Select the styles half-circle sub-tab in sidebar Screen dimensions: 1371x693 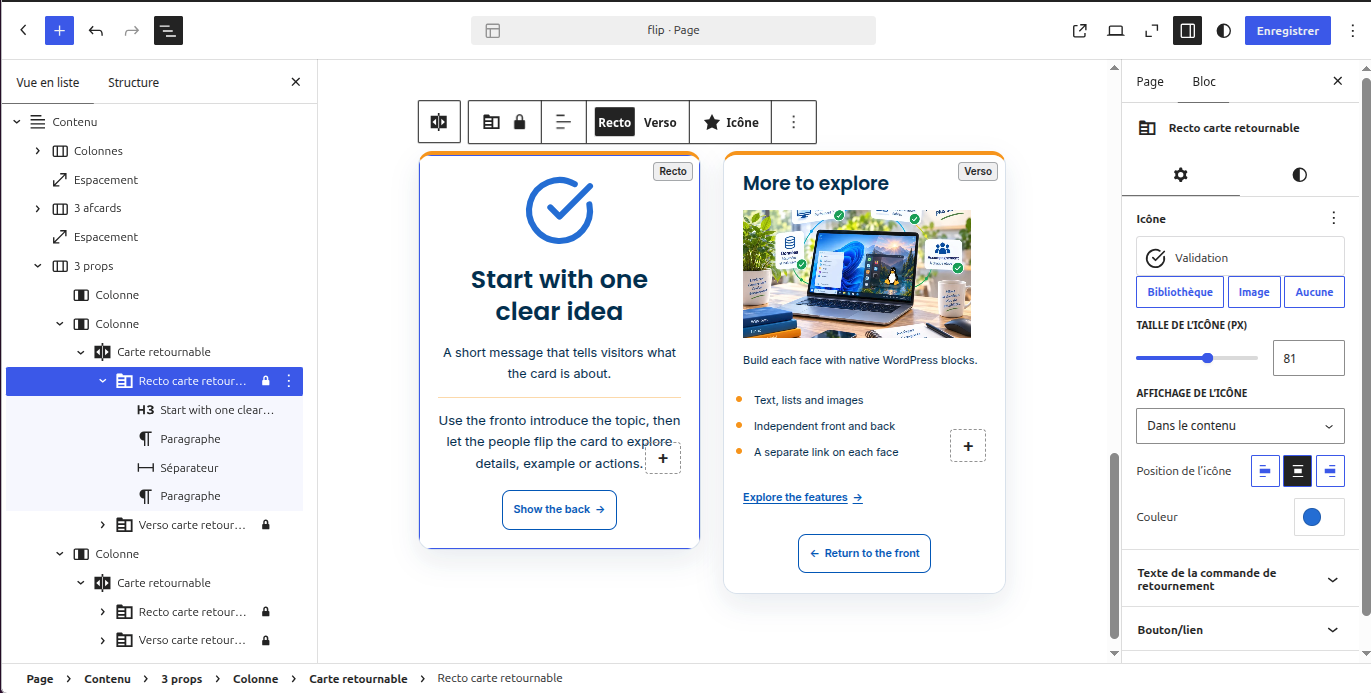[1299, 174]
